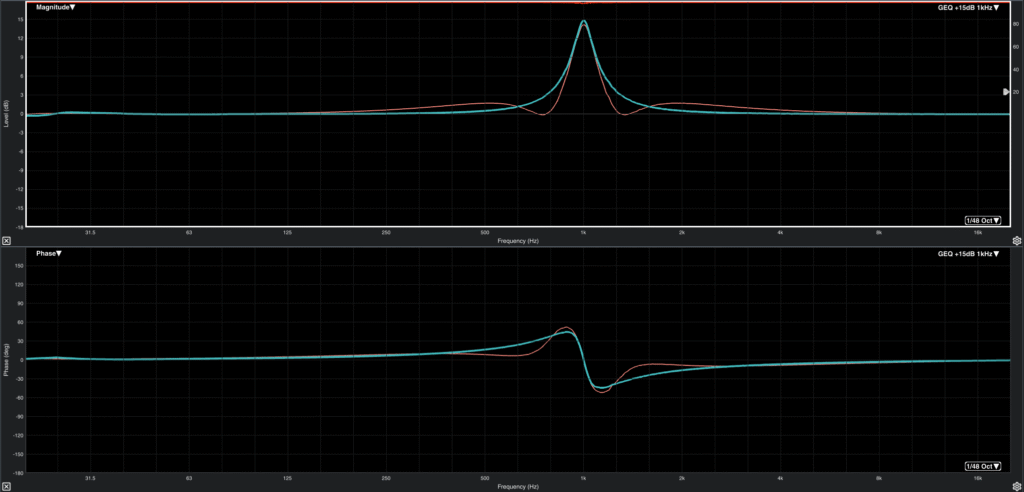
Task: Click the 4k frequency tick under Phase graph
Action: coord(780,479)
